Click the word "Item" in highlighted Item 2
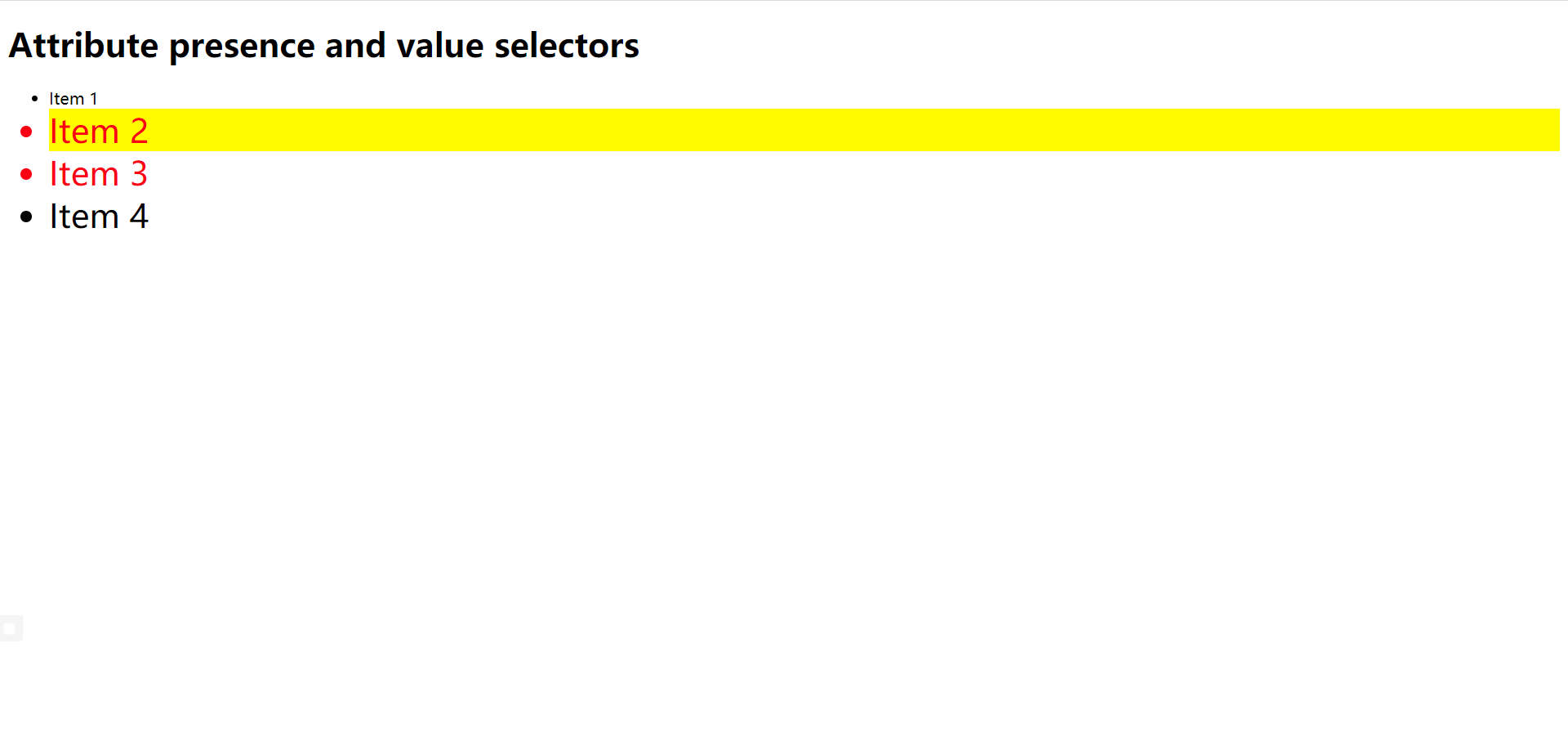The image size is (1568, 737). click(84, 132)
